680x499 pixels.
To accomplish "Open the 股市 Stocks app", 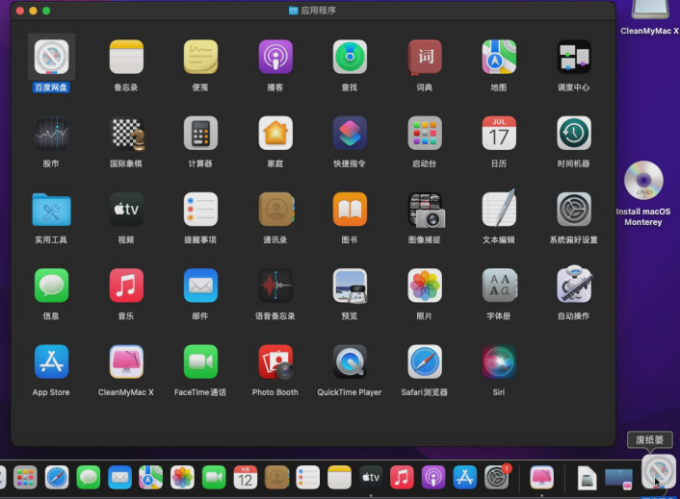I will [x=52, y=133].
